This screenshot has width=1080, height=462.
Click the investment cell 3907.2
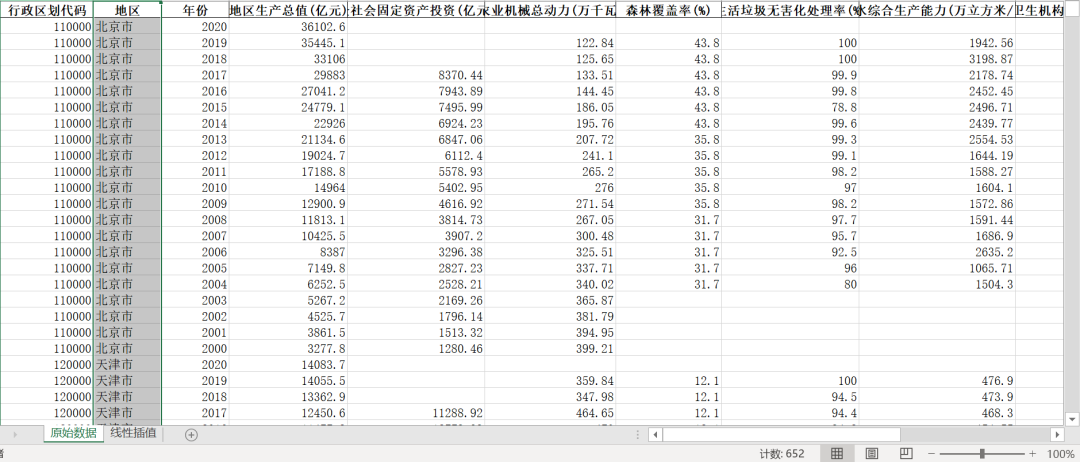click(x=416, y=235)
